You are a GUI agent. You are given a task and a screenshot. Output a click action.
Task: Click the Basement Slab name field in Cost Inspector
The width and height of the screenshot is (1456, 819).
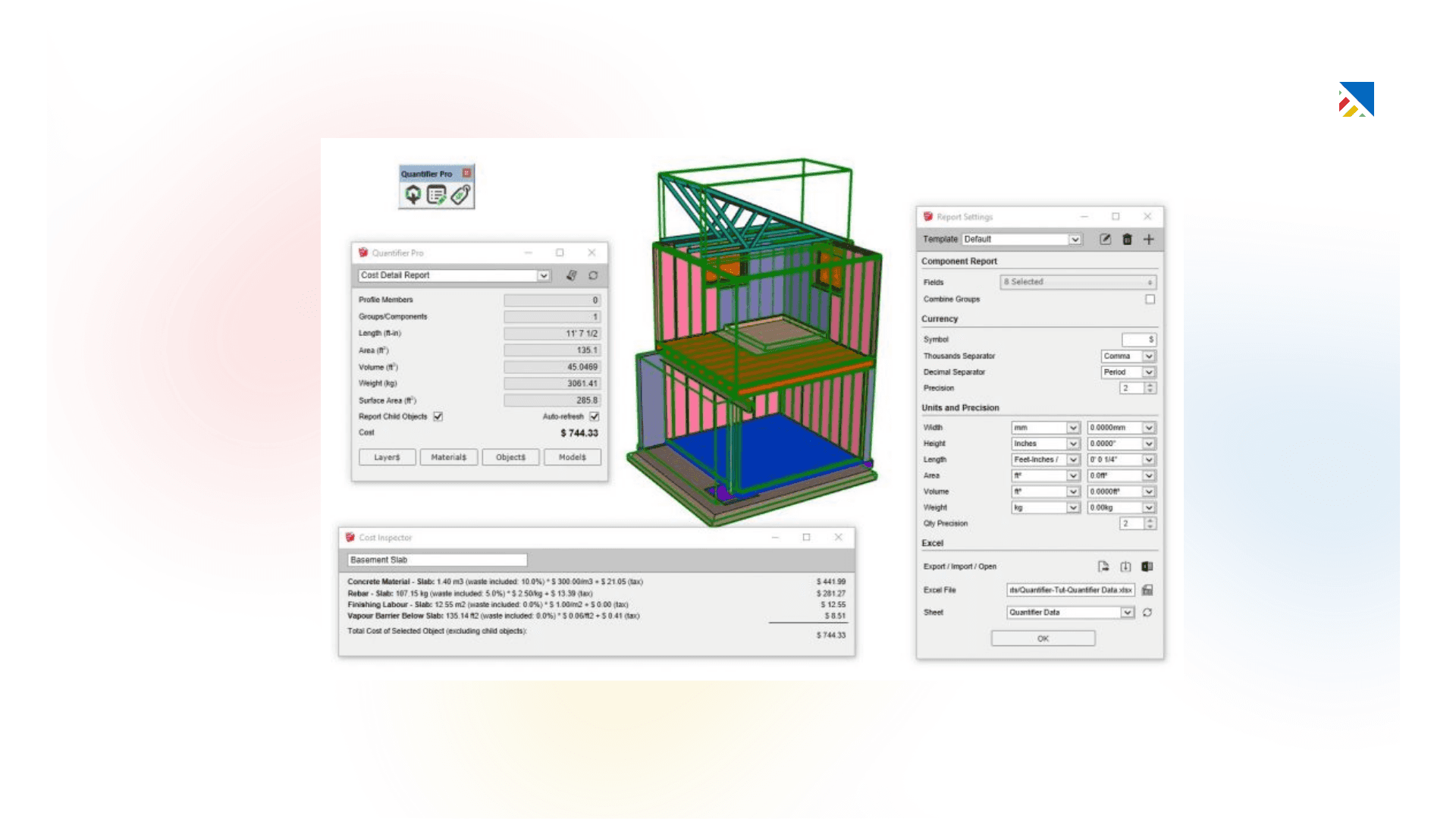438,560
